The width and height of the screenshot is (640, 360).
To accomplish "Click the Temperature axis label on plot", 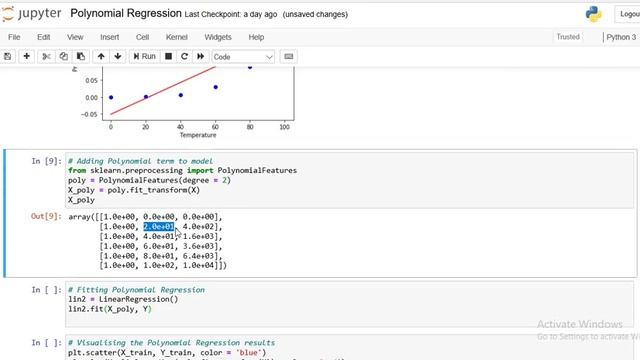I will (198, 135).
